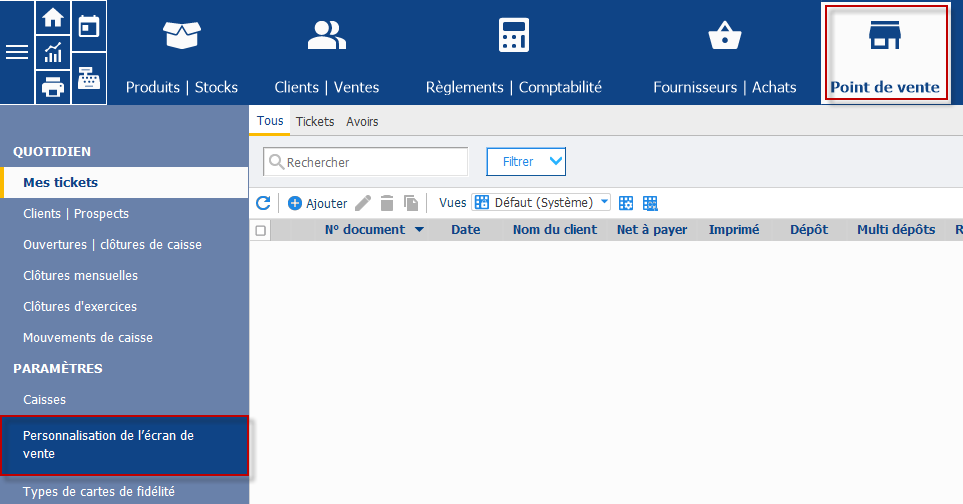The image size is (963, 504).
Task: Select Mes tickets in sidebar
Action: pyautogui.click(x=125, y=182)
